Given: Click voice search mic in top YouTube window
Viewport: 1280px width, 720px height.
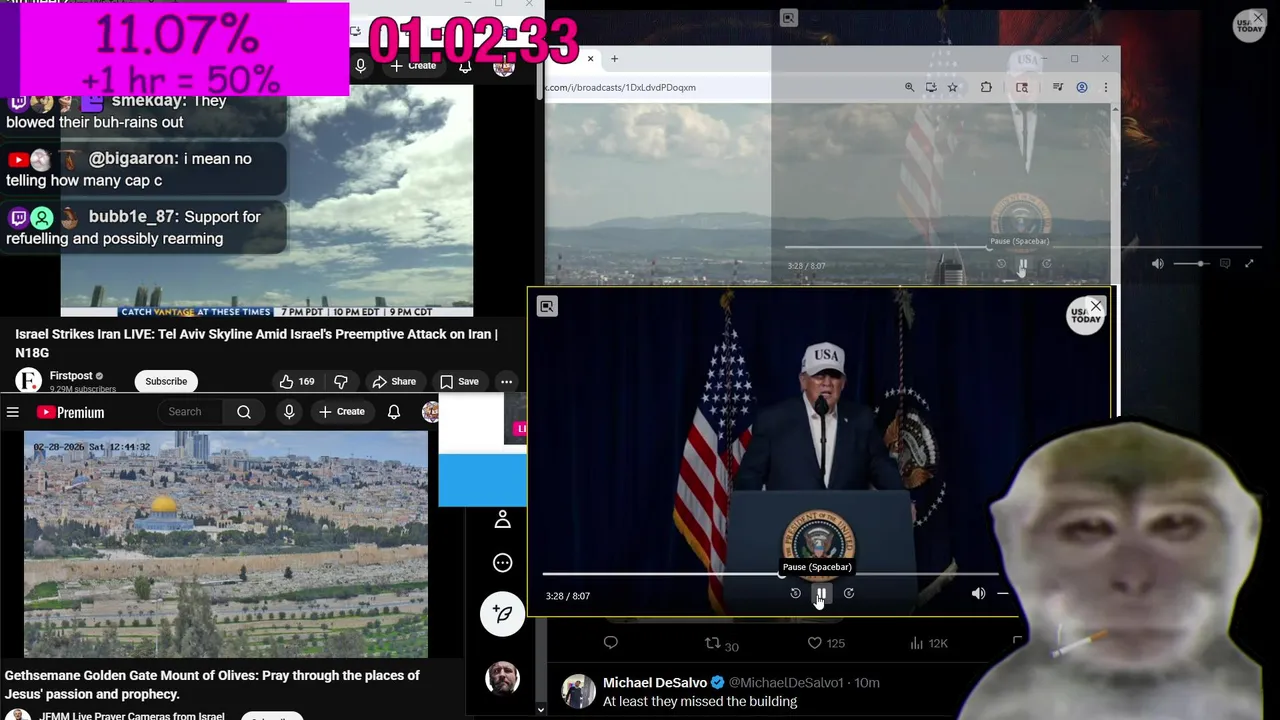Looking at the screenshot, I should click(361, 66).
